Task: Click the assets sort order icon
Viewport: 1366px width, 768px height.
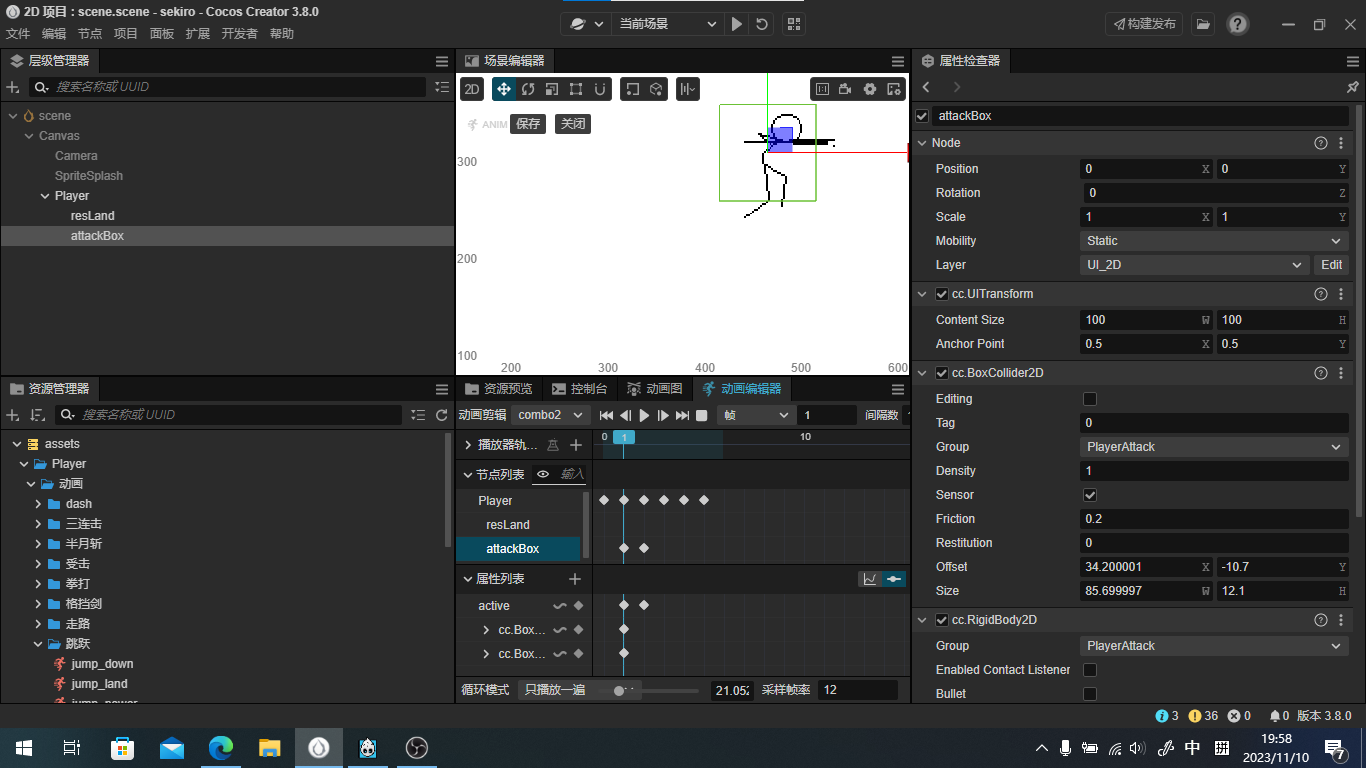Action: tap(37, 415)
